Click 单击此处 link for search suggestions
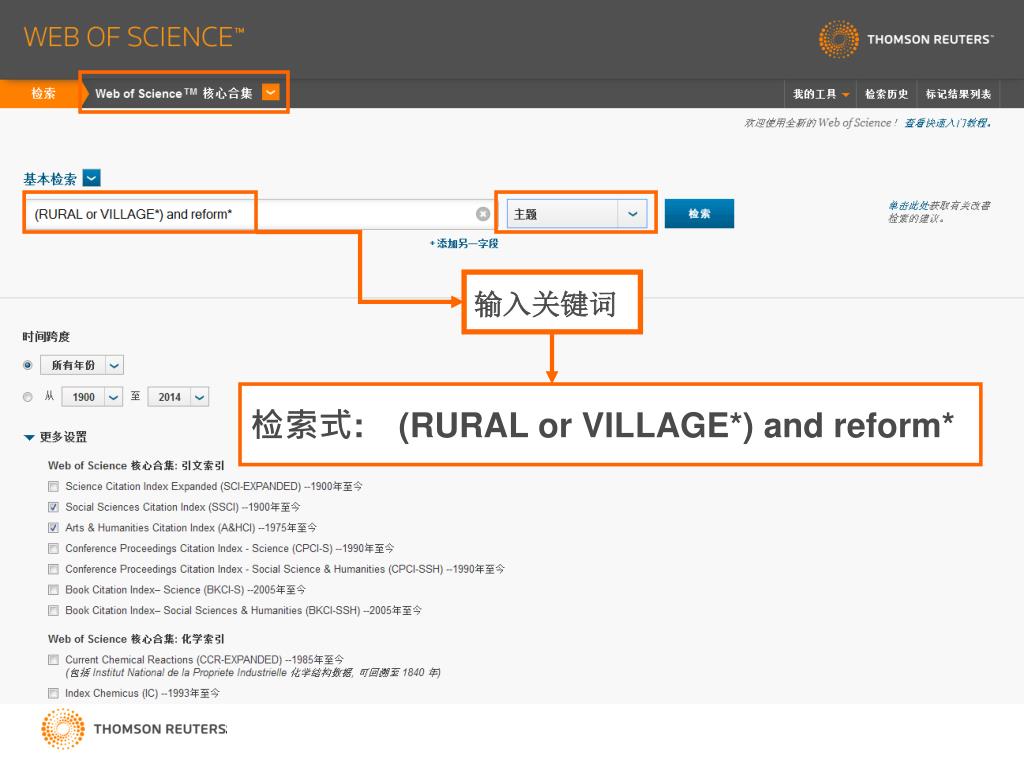The height and width of the screenshot is (768, 1024). [908, 206]
